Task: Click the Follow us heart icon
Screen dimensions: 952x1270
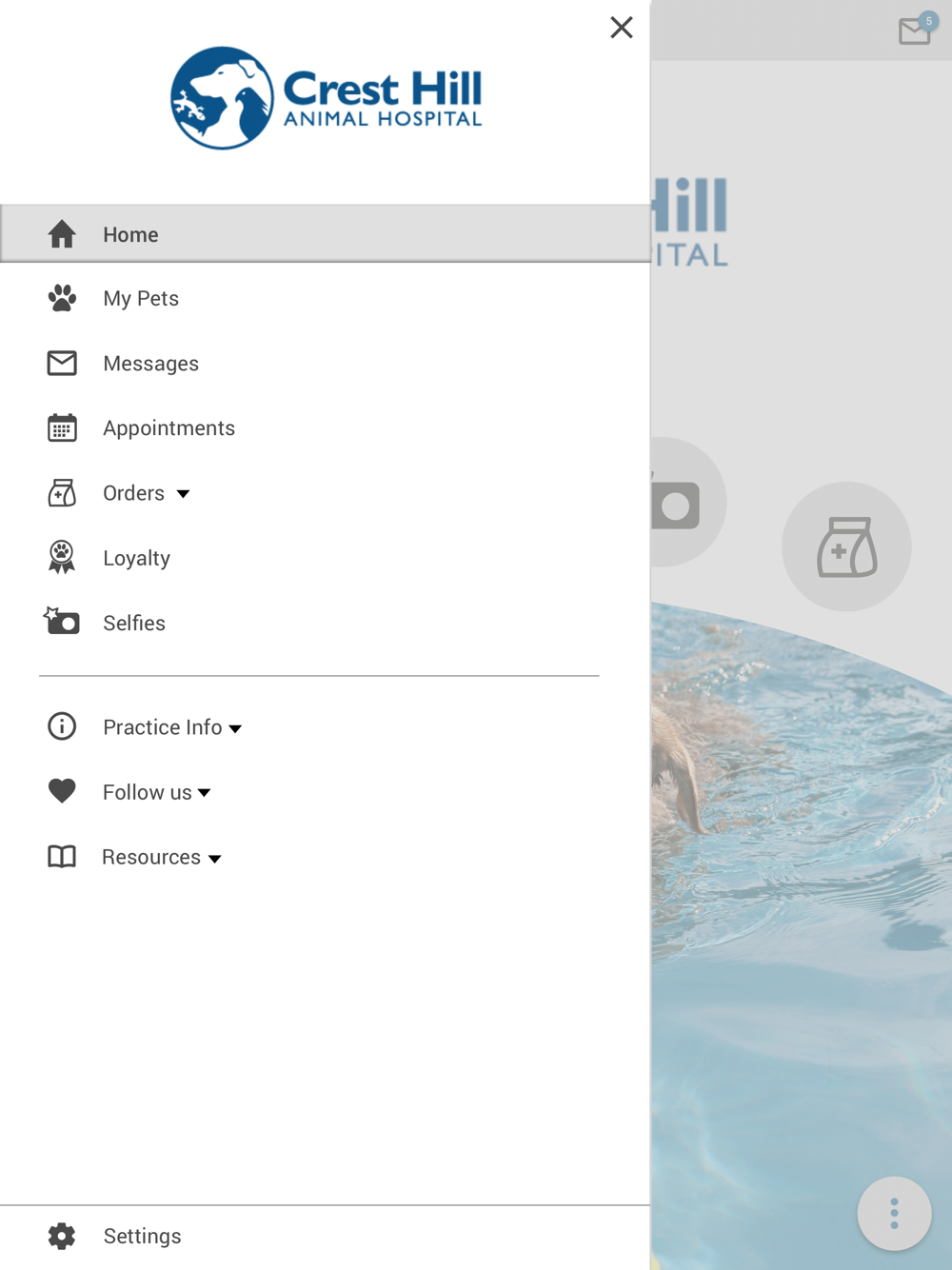Action: [62, 791]
